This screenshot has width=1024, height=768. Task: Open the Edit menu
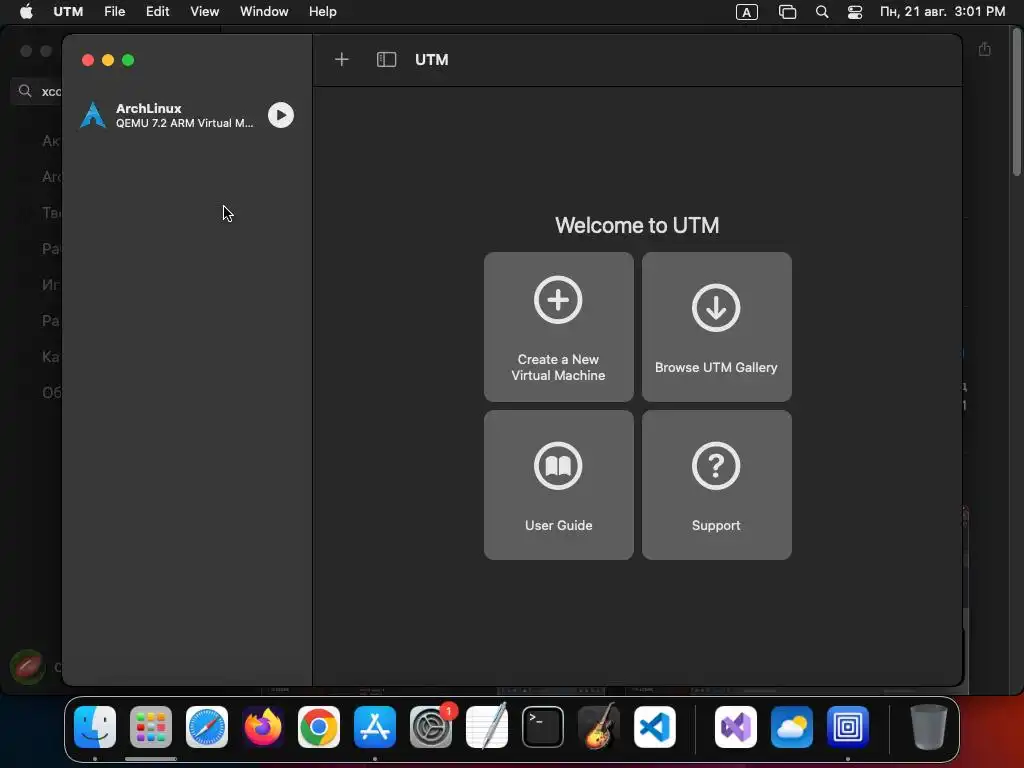tap(157, 12)
